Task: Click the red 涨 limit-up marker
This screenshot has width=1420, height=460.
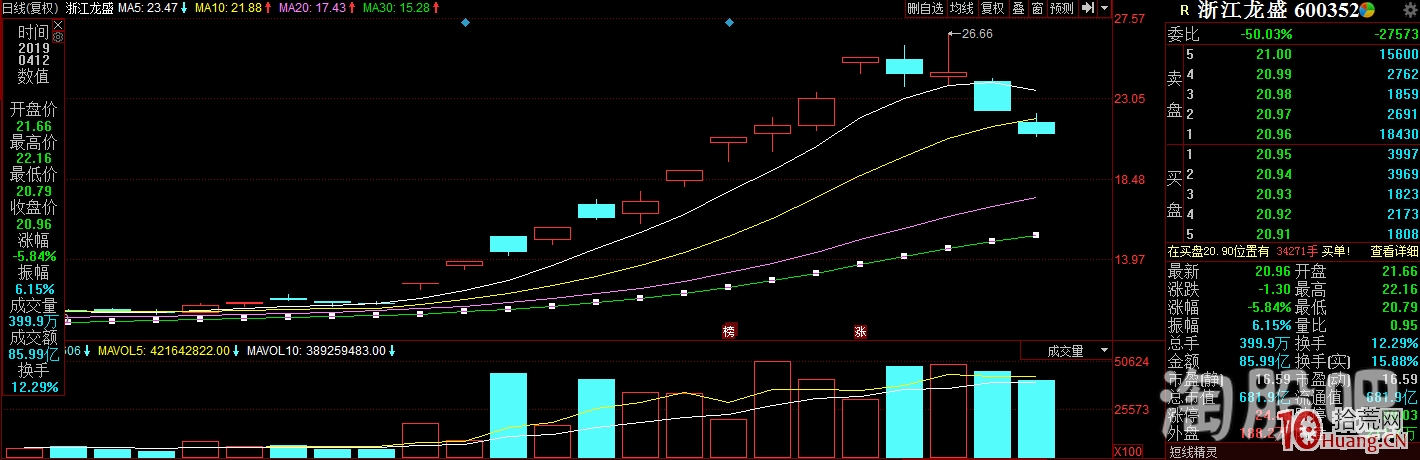Action: tap(860, 331)
